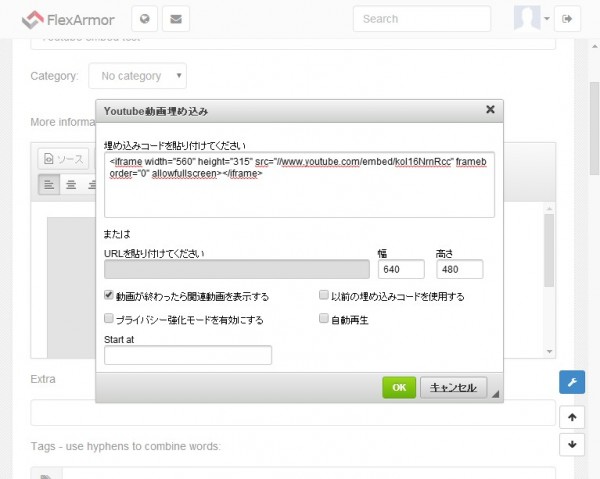Image resolution: width=600 pixels, height=479 pixels.
Task: Click the キャンセル cancel button
Action: (455, 387)
